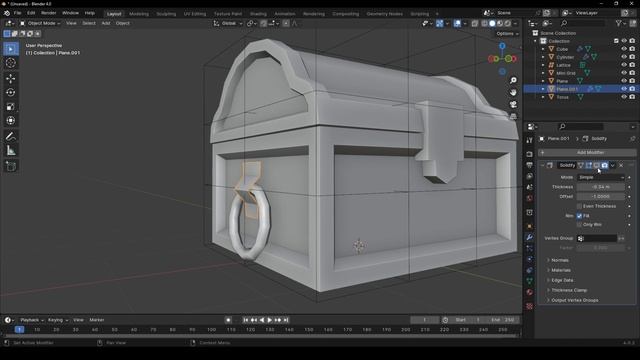Open the Global transform orientation dropdown
The image size is (640, 360).
click(x=228, y=23)
